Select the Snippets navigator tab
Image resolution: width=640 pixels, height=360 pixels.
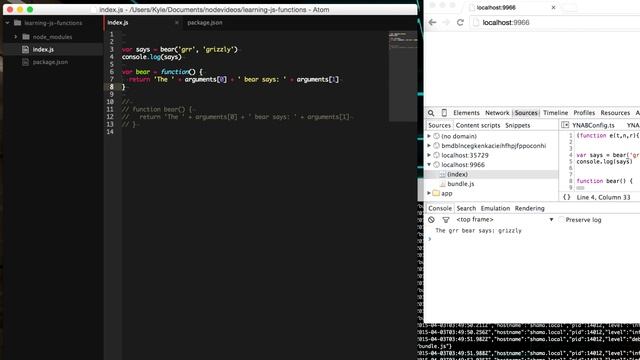[518, 125]
